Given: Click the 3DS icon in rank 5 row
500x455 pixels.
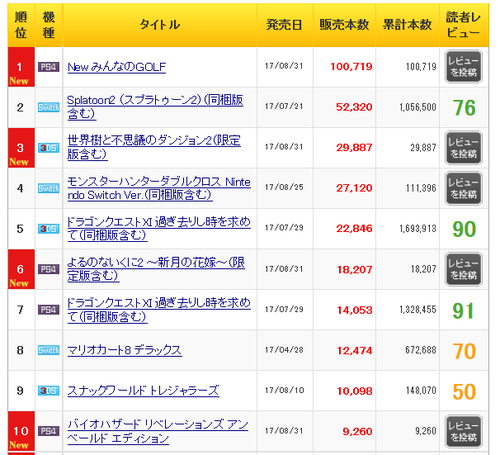Looking at the screenshot, I should [49, 229].
